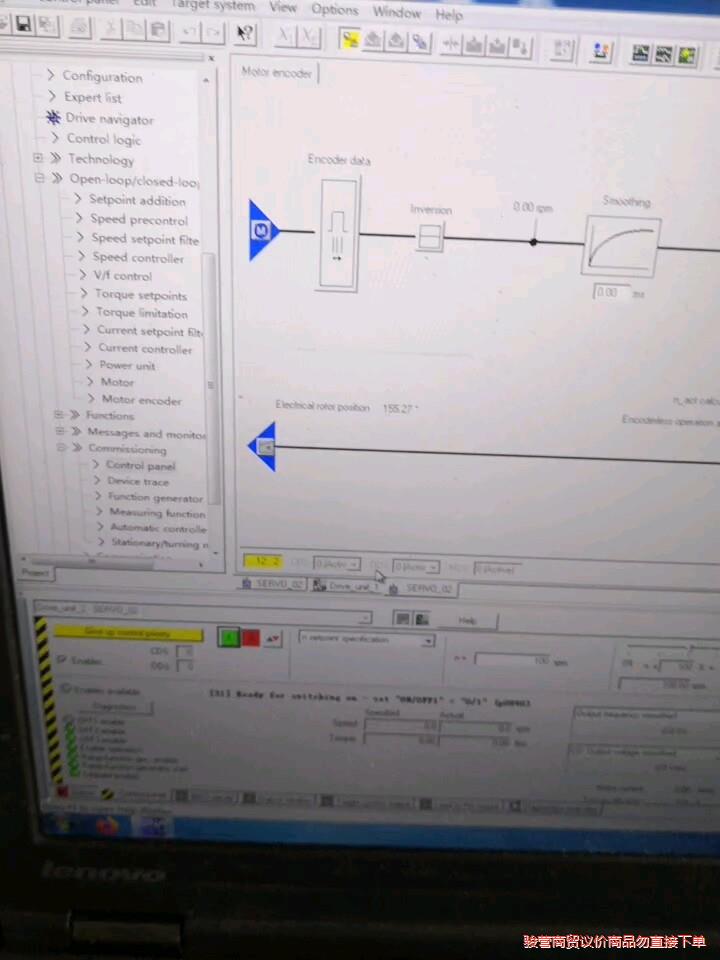Click the third icon right of the yellow one
720x960 pixels.
pyautogui.click(x=419, y=42)
